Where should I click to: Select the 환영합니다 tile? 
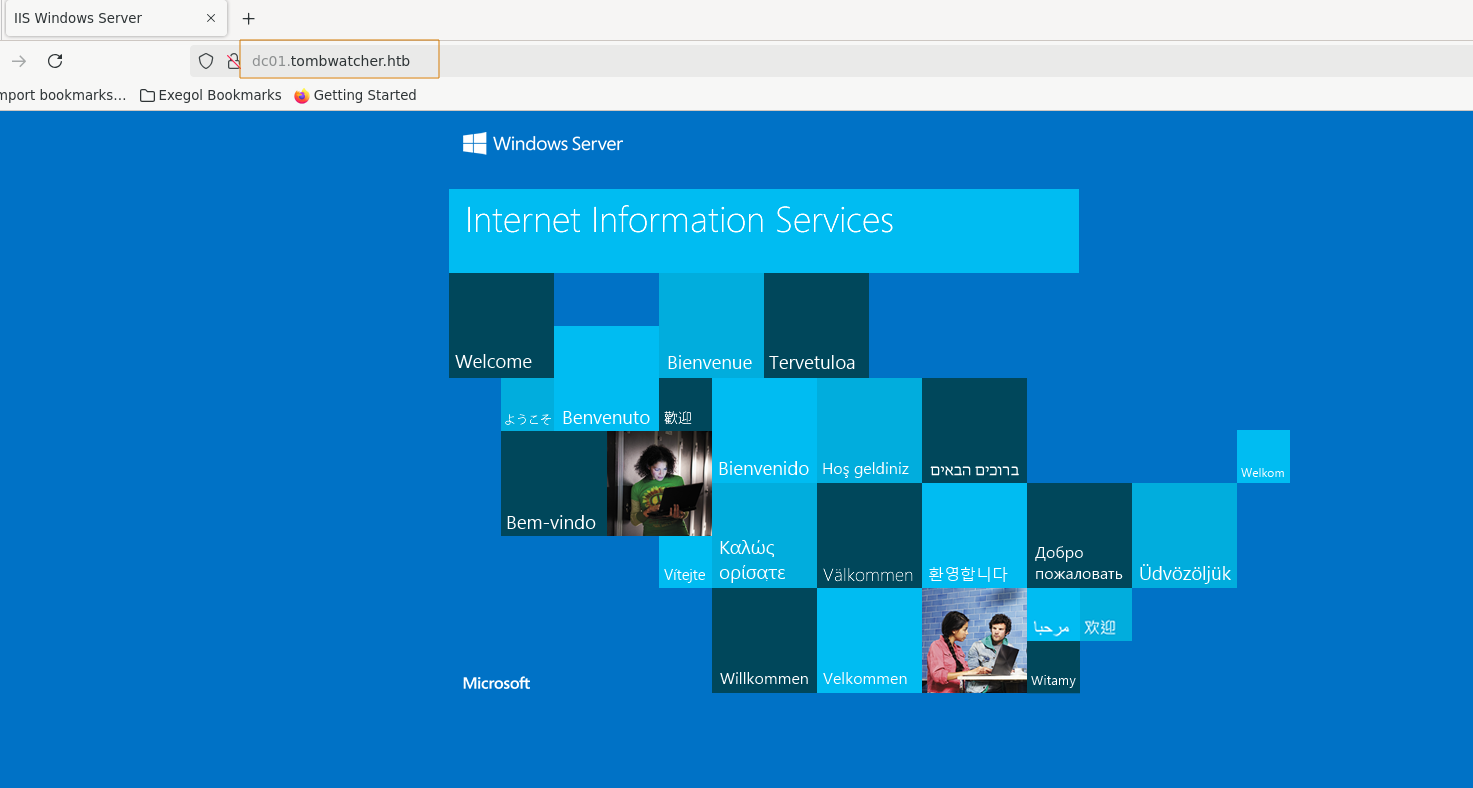974,535
